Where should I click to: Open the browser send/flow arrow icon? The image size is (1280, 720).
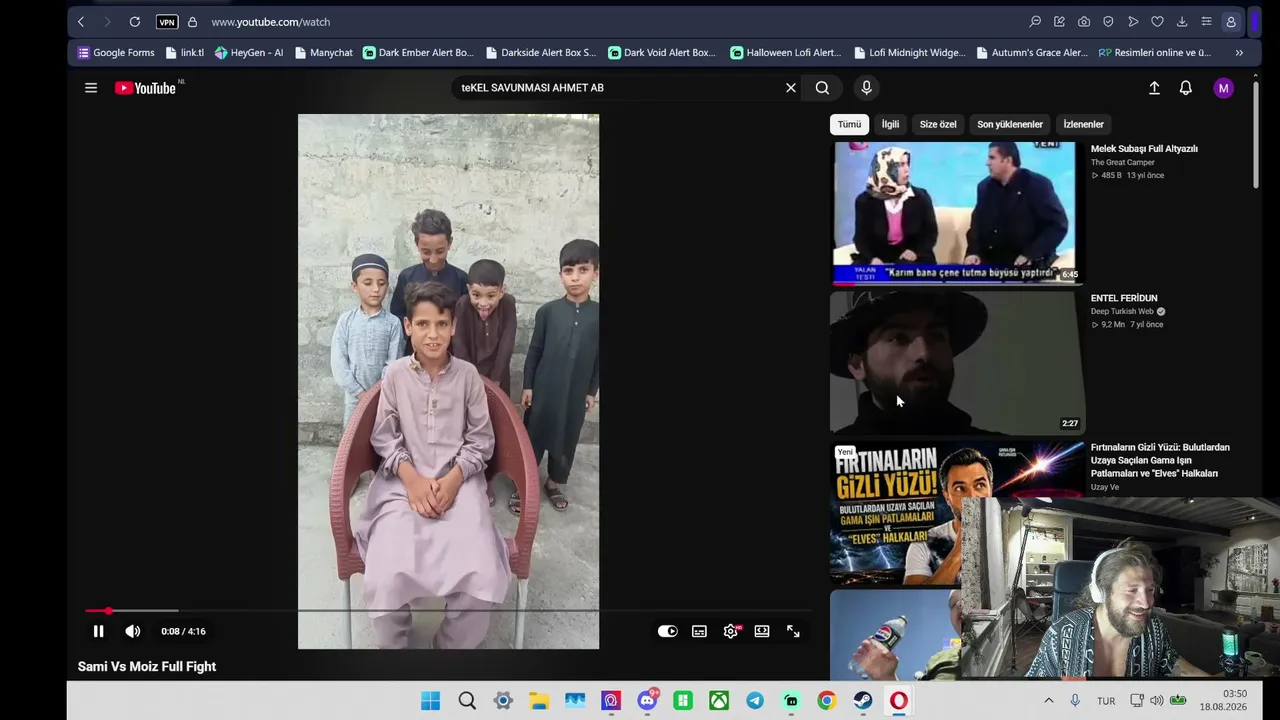click(x=1133, y=22)
